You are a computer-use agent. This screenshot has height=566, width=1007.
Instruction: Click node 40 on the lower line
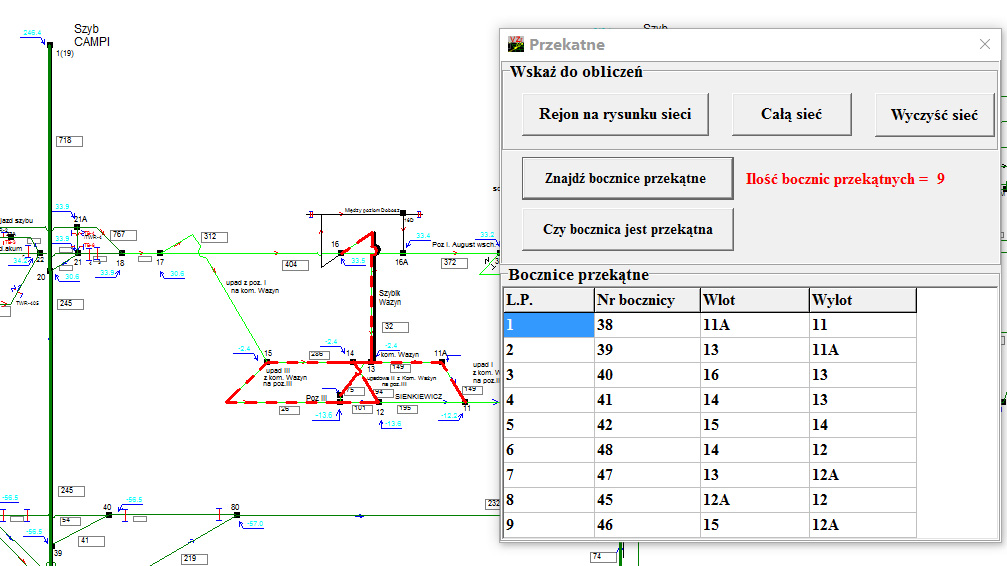tap(109, 515)
